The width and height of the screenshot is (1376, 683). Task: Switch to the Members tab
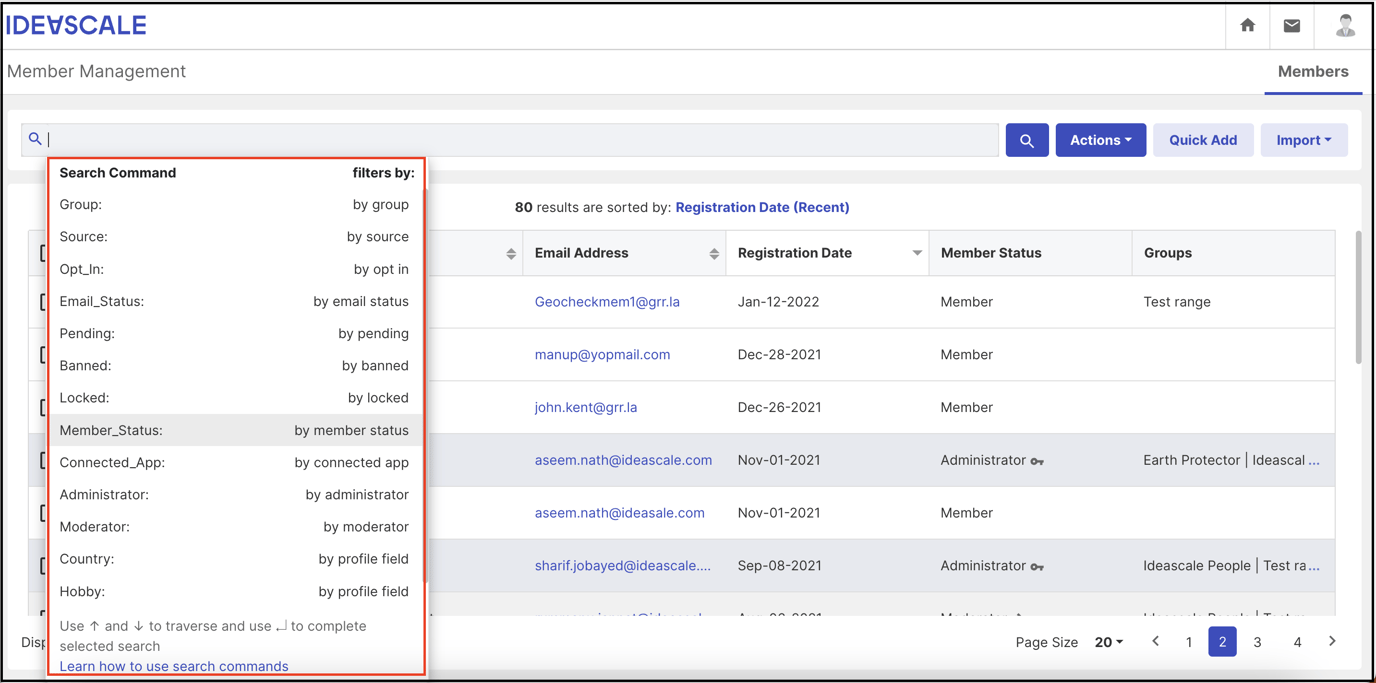1312,71
